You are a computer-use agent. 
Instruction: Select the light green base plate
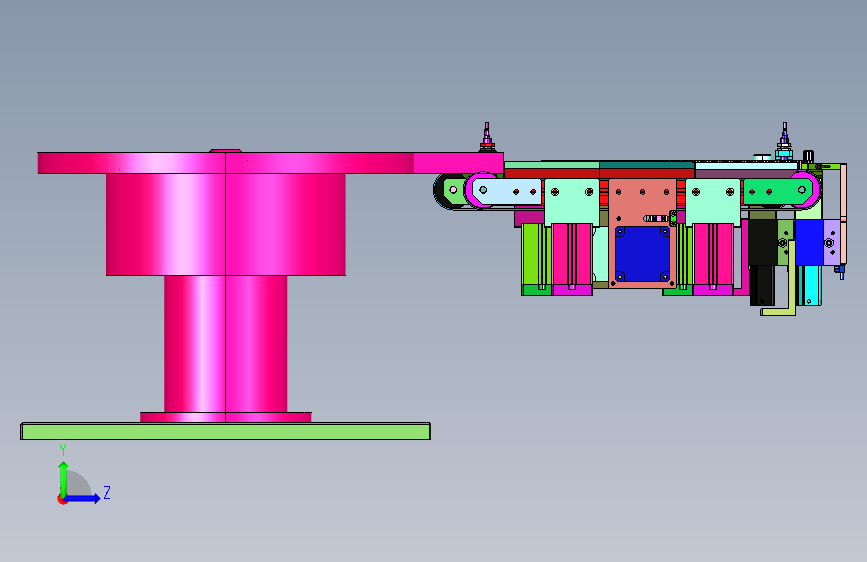[226, 431]
